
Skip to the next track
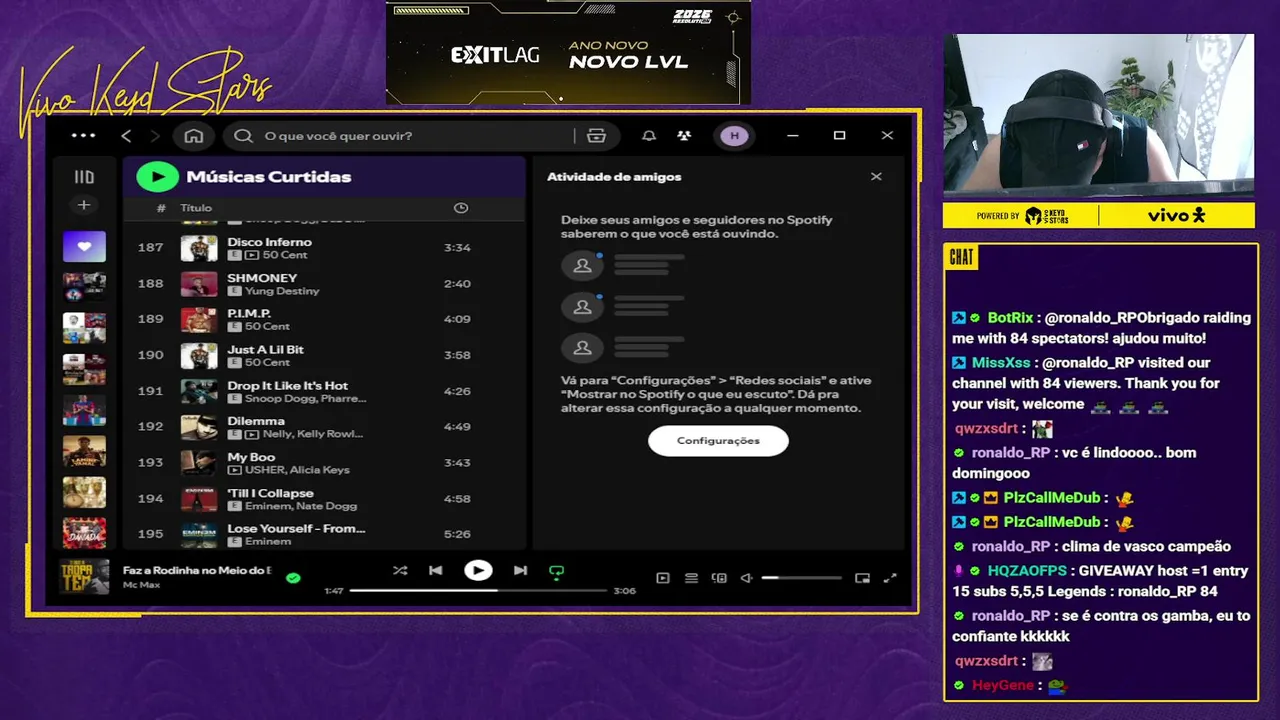pyautogui.click(x=520, y=571)
